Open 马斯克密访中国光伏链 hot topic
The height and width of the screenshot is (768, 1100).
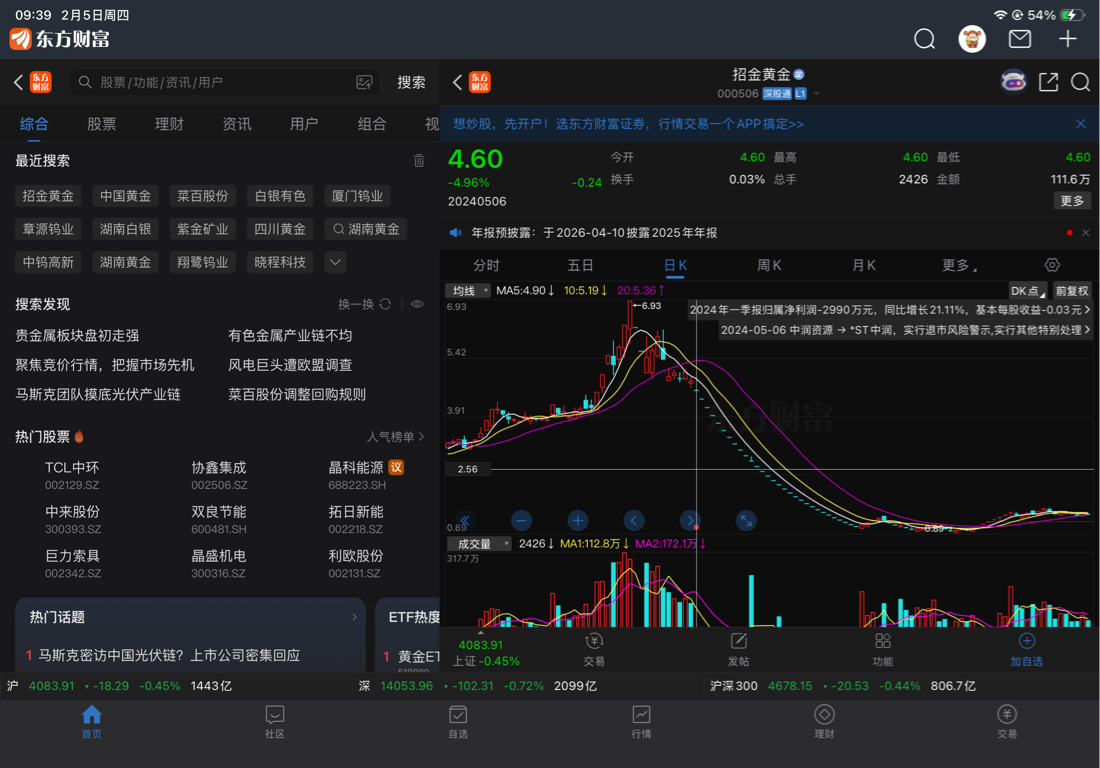[x=169, y=655]
